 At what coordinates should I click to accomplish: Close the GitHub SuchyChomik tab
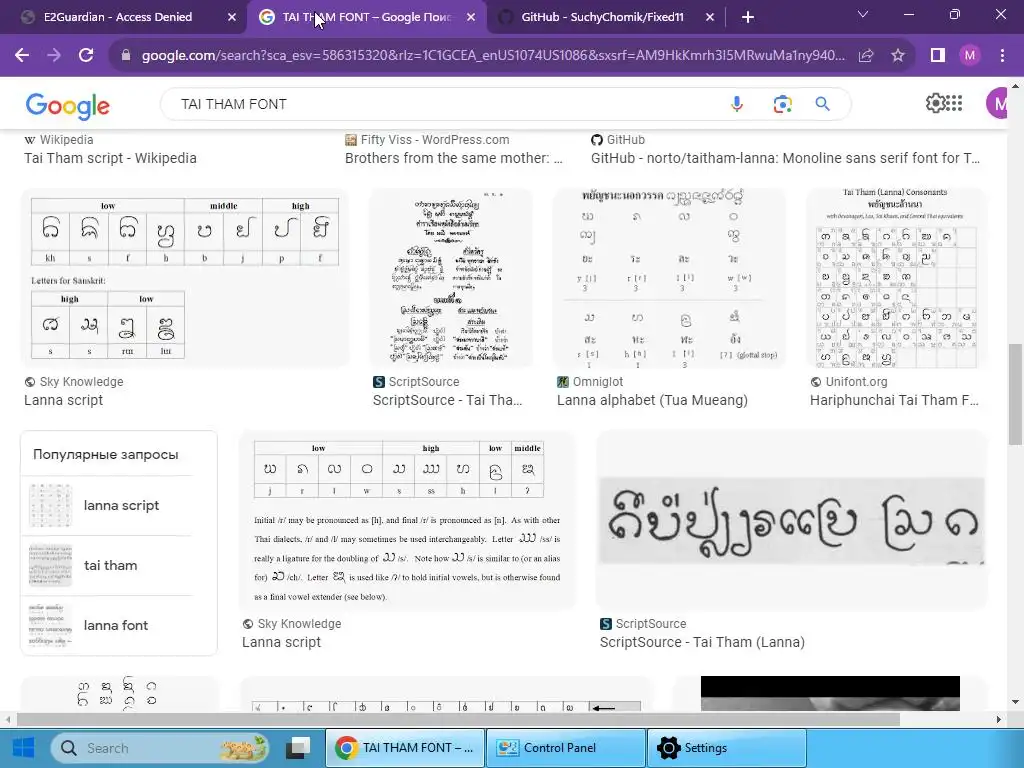(710, 17)
